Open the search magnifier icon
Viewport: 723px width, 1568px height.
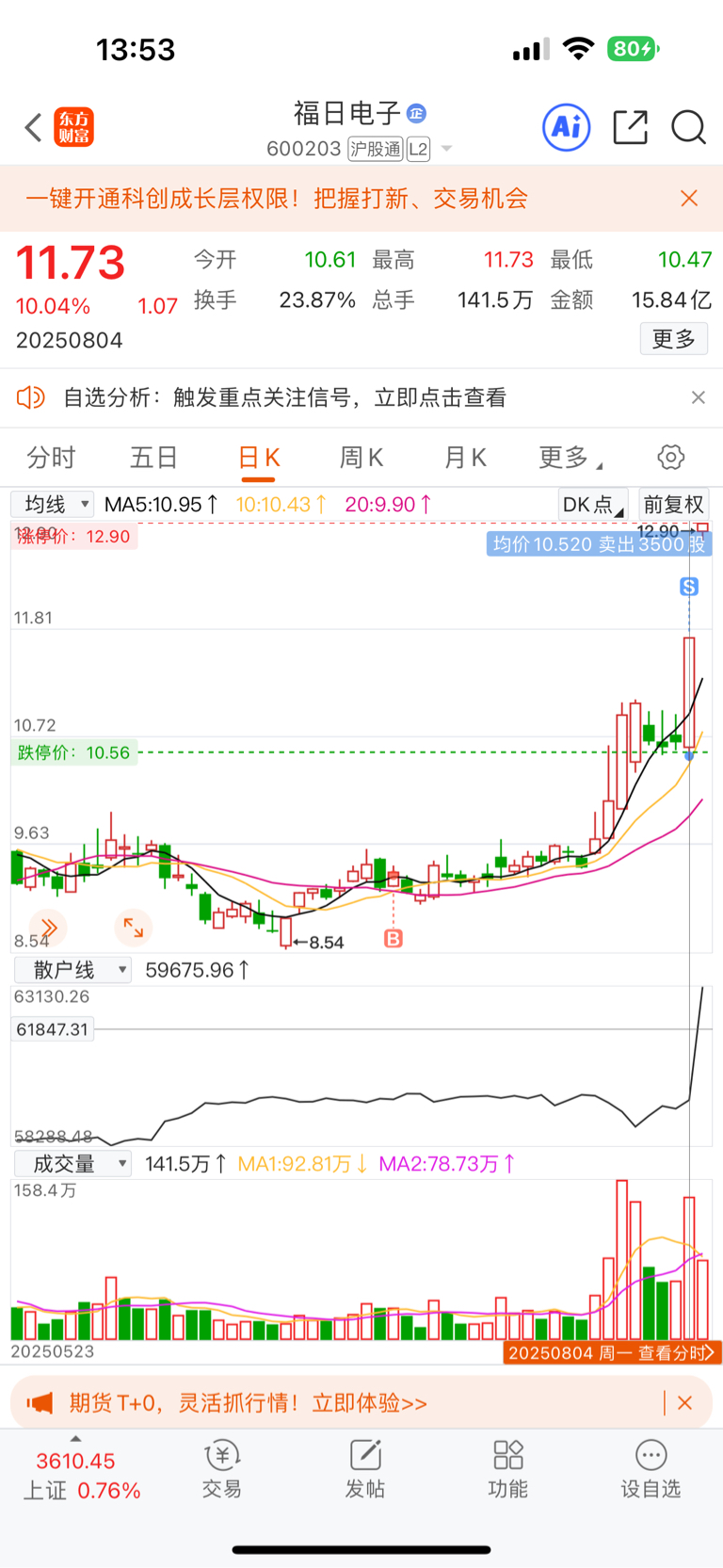point(688,127)
